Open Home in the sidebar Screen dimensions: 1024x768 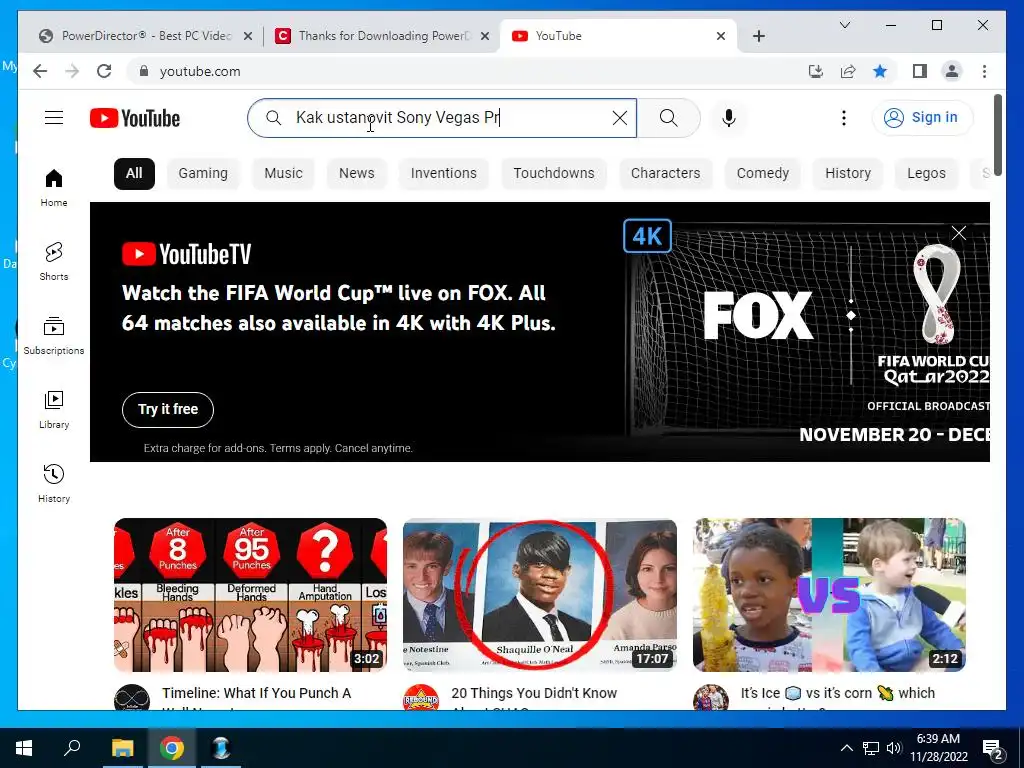pyautogui.click(x=54, y=187)
